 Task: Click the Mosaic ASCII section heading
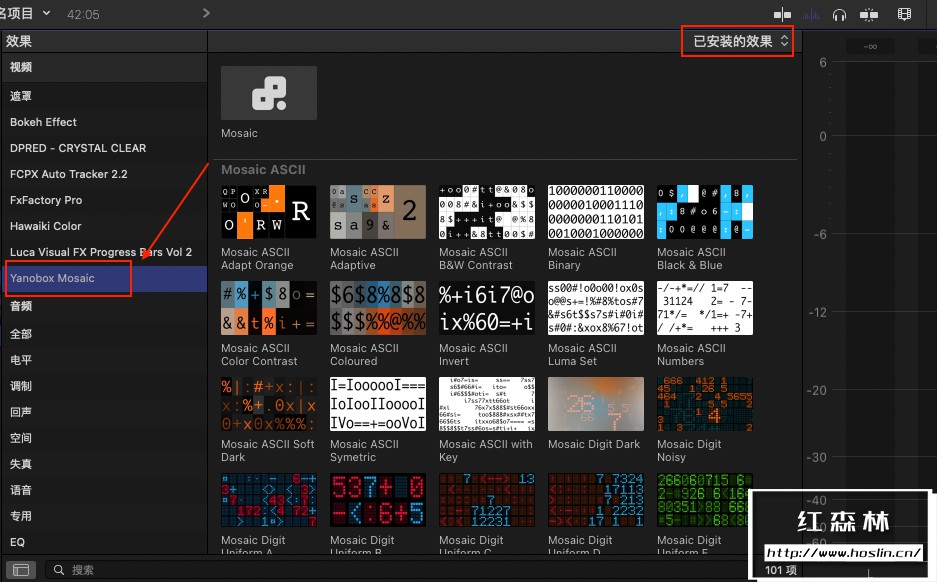(263, 170)
